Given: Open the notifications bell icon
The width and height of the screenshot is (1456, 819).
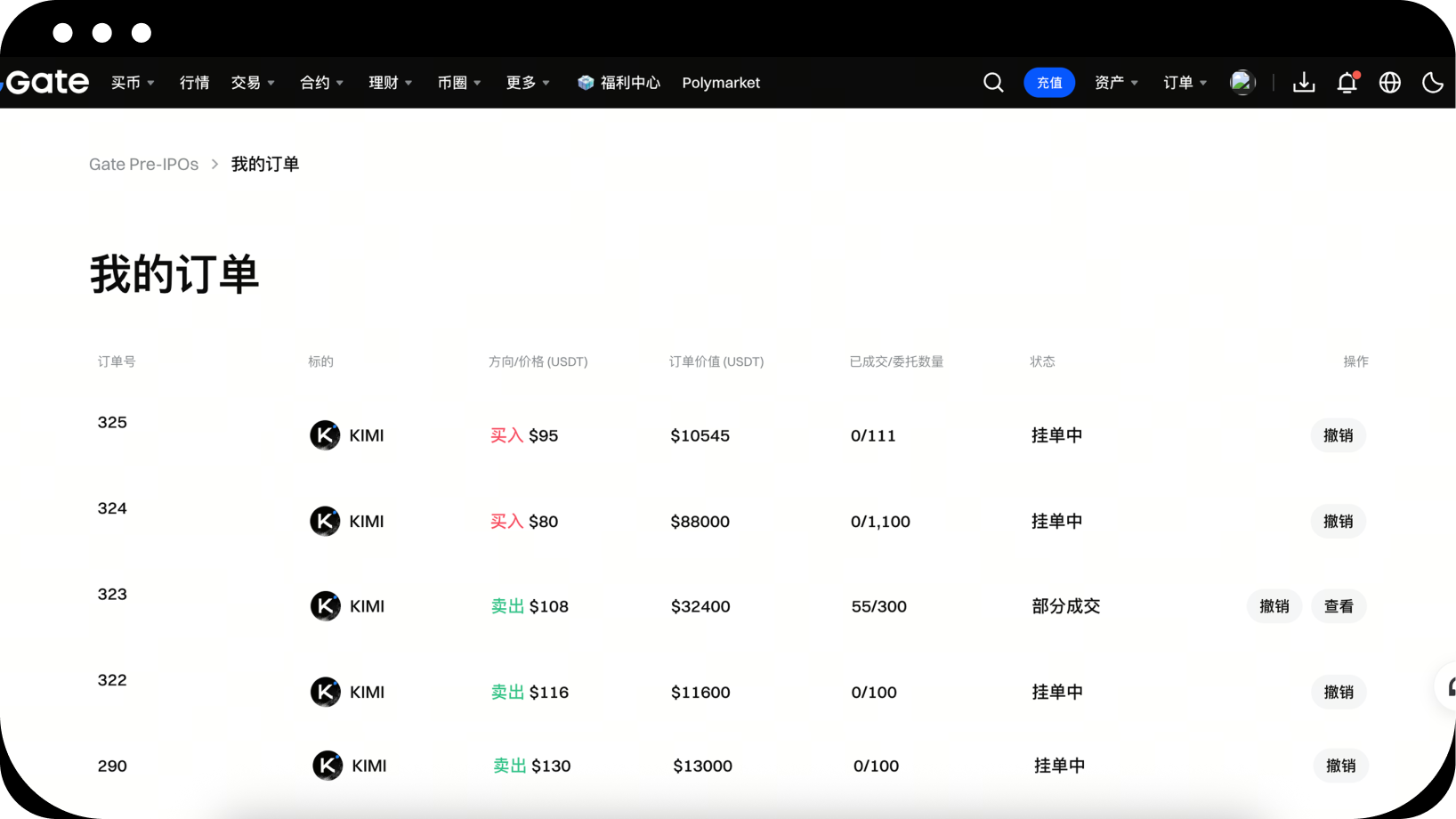Looking at the screenshot, I should [1347, 83].
